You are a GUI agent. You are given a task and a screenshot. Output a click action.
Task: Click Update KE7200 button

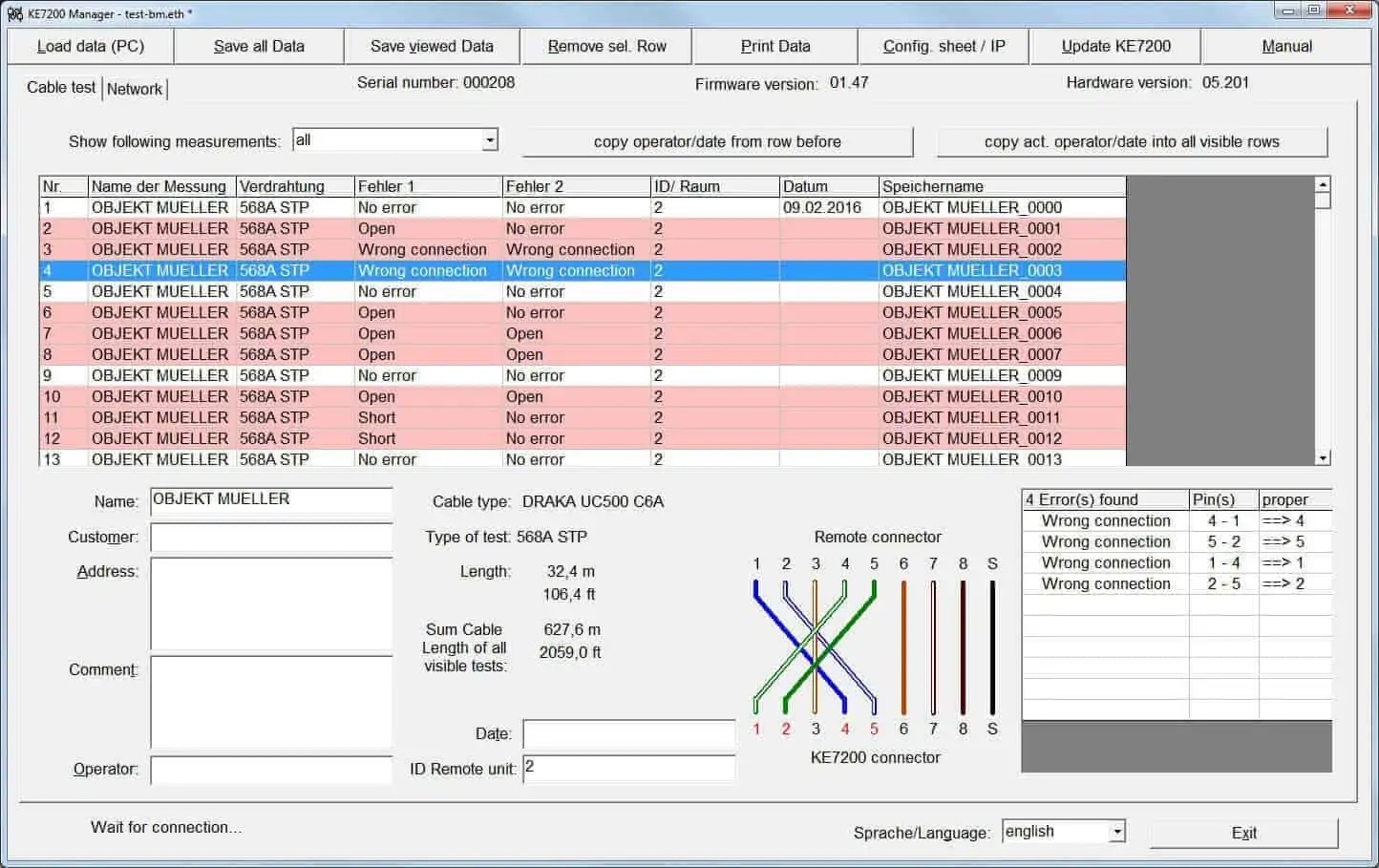click(x=1115, y=46)
